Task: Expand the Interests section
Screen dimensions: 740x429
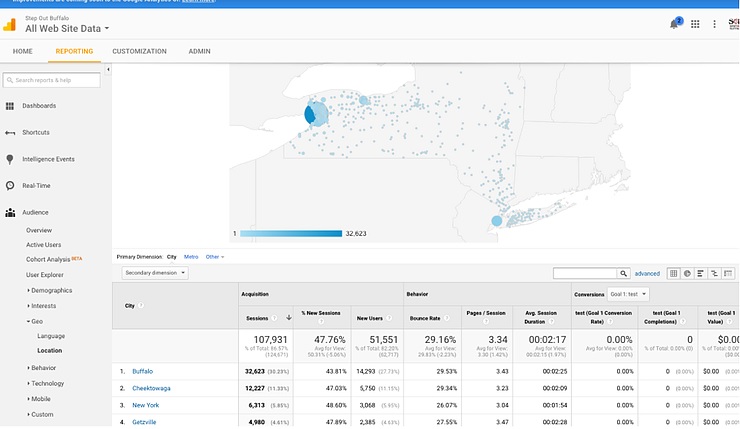Action: [x=42, y=306]
